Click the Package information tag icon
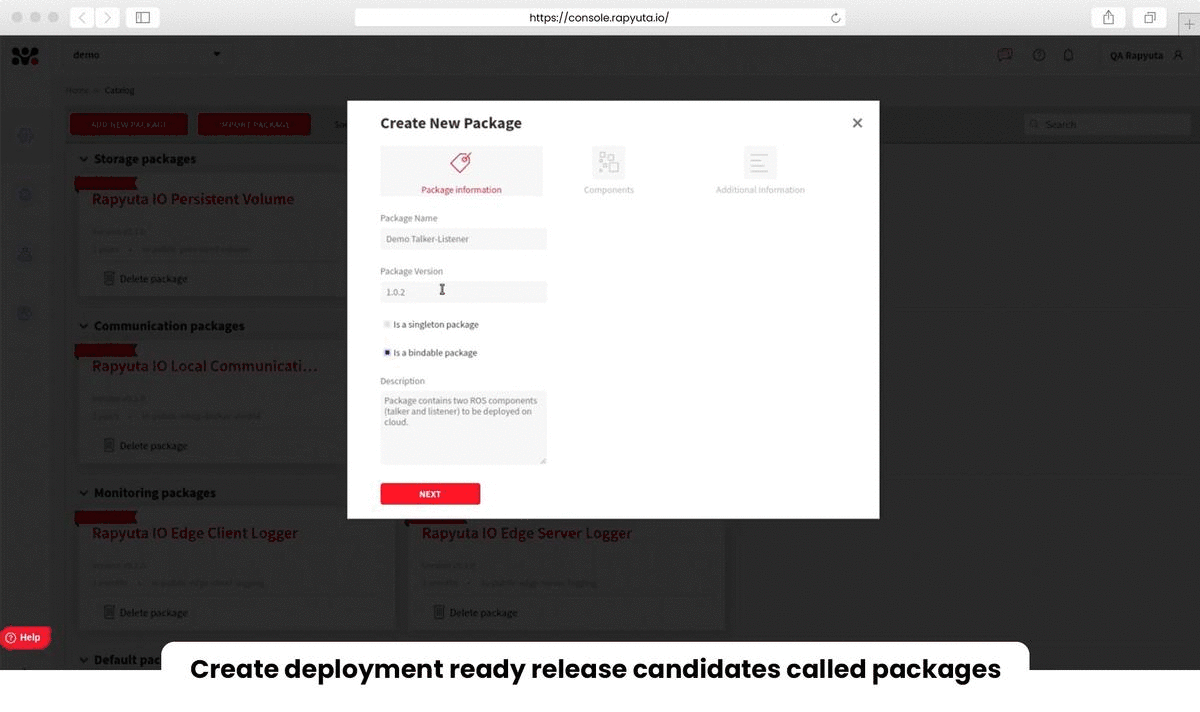This screenshot has width=1200, height=712. tap(461, 163)
